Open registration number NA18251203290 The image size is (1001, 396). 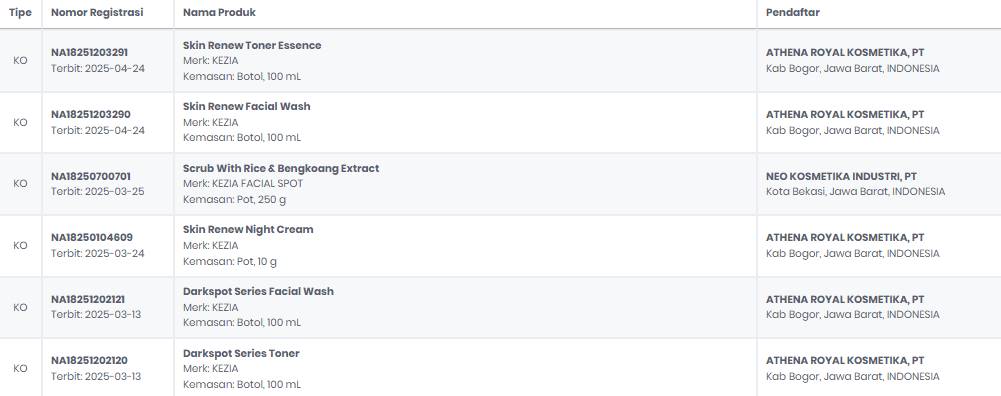(x=91, y=114)
